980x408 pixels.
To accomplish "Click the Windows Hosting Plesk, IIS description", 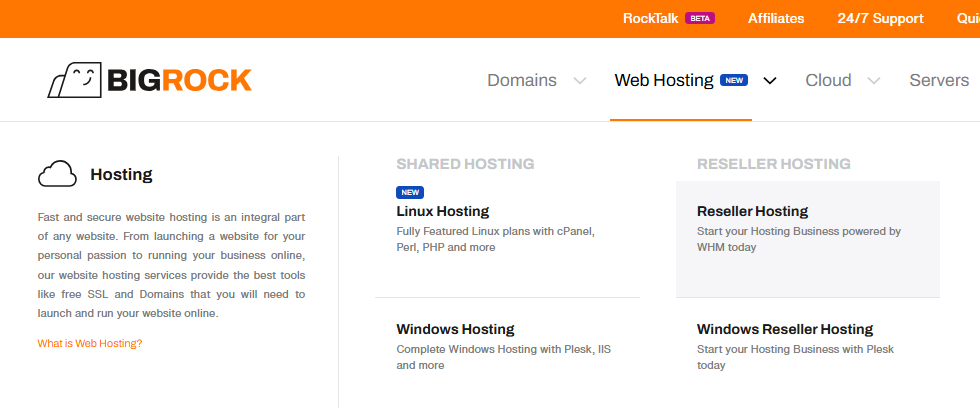I will coord(504,357).
